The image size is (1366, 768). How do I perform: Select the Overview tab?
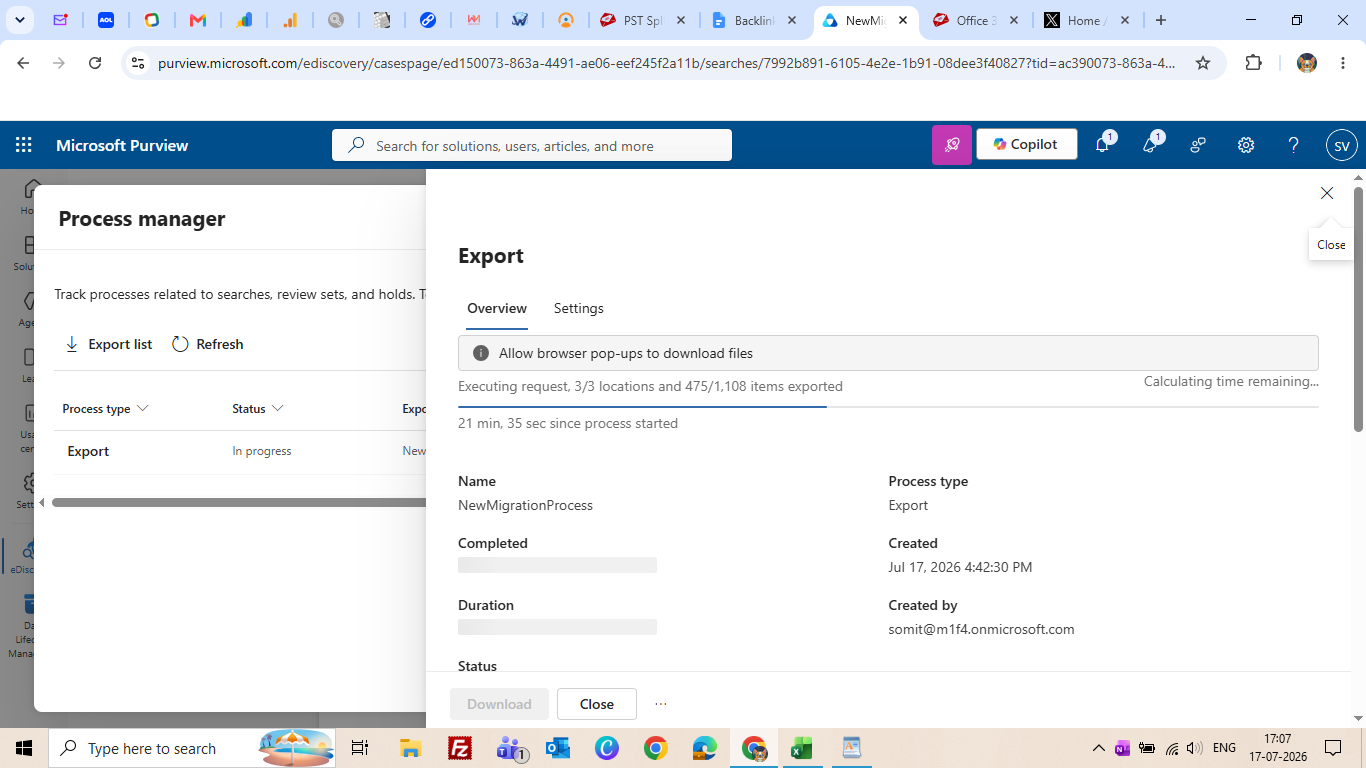tap(497, 308)
